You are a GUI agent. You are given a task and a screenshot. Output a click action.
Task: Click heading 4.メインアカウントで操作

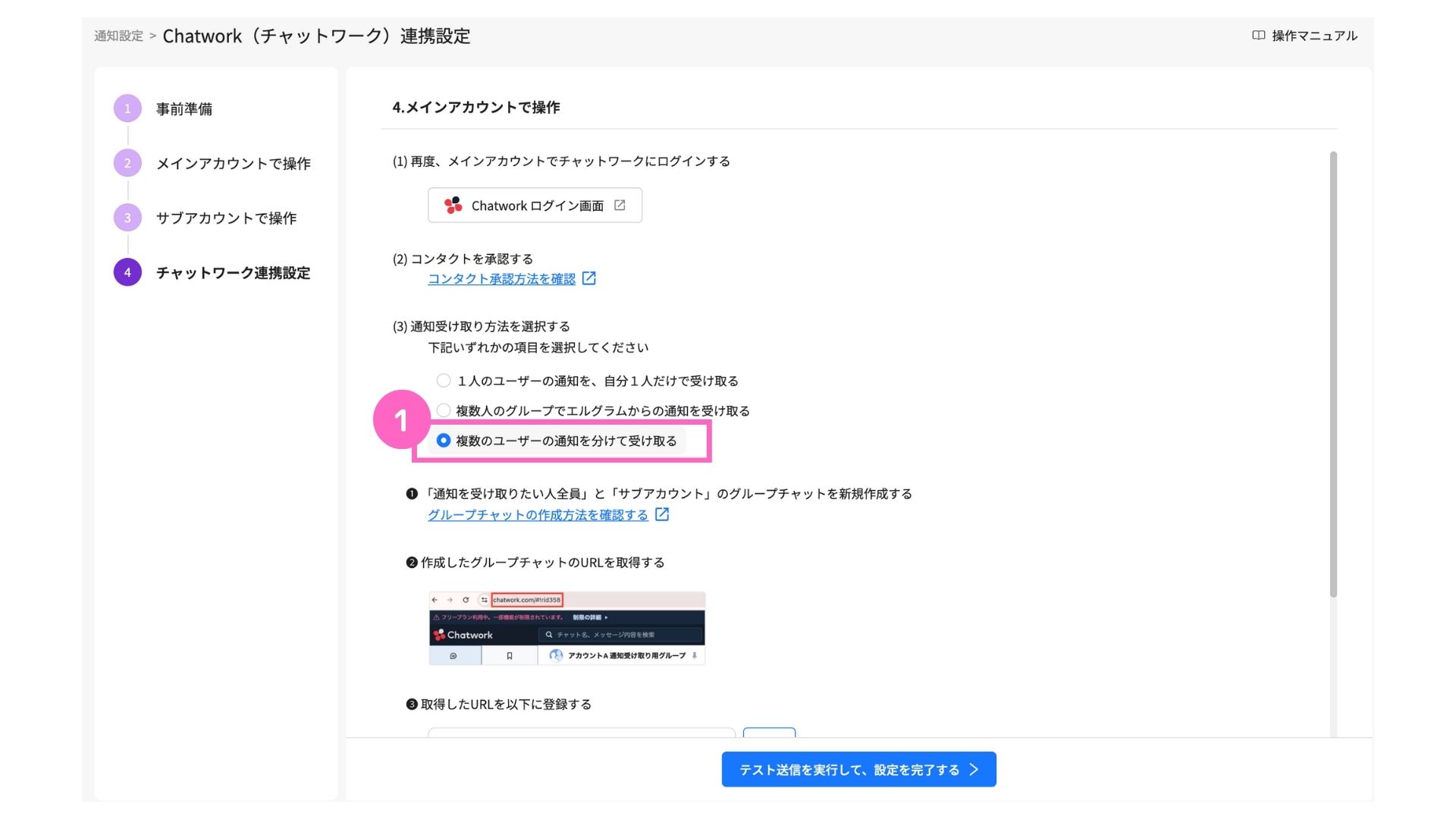point(476,107)
